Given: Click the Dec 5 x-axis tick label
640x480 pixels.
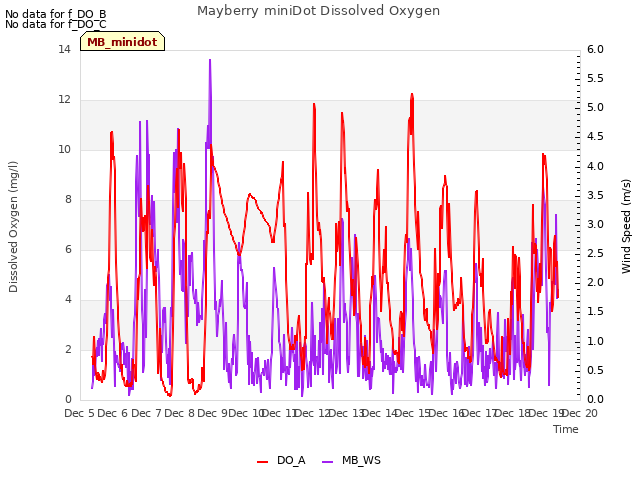Looking at the screenshot, I should pos(80,413).
